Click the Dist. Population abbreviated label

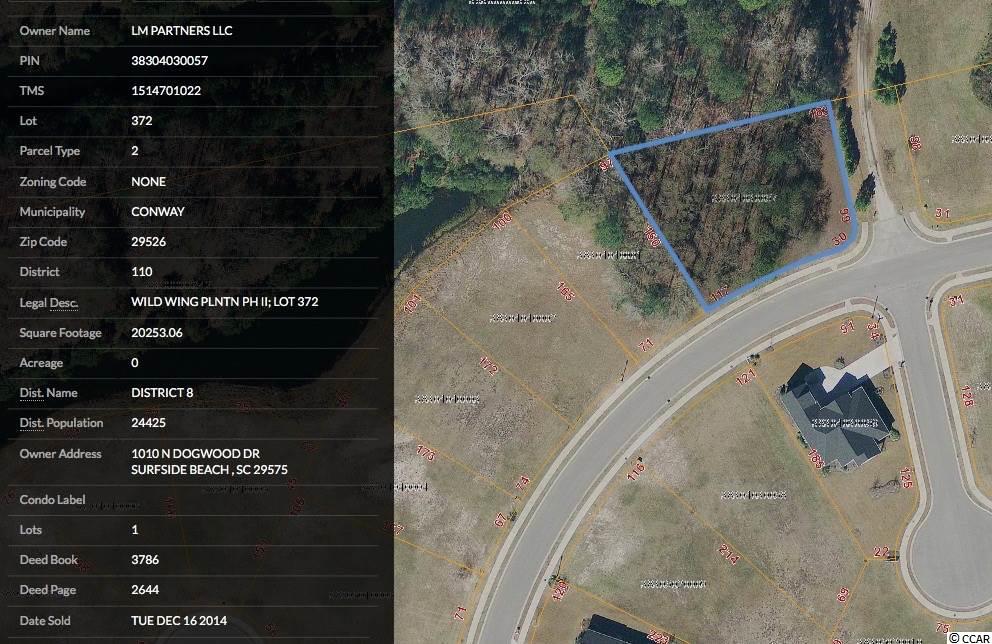click(61, 423)
